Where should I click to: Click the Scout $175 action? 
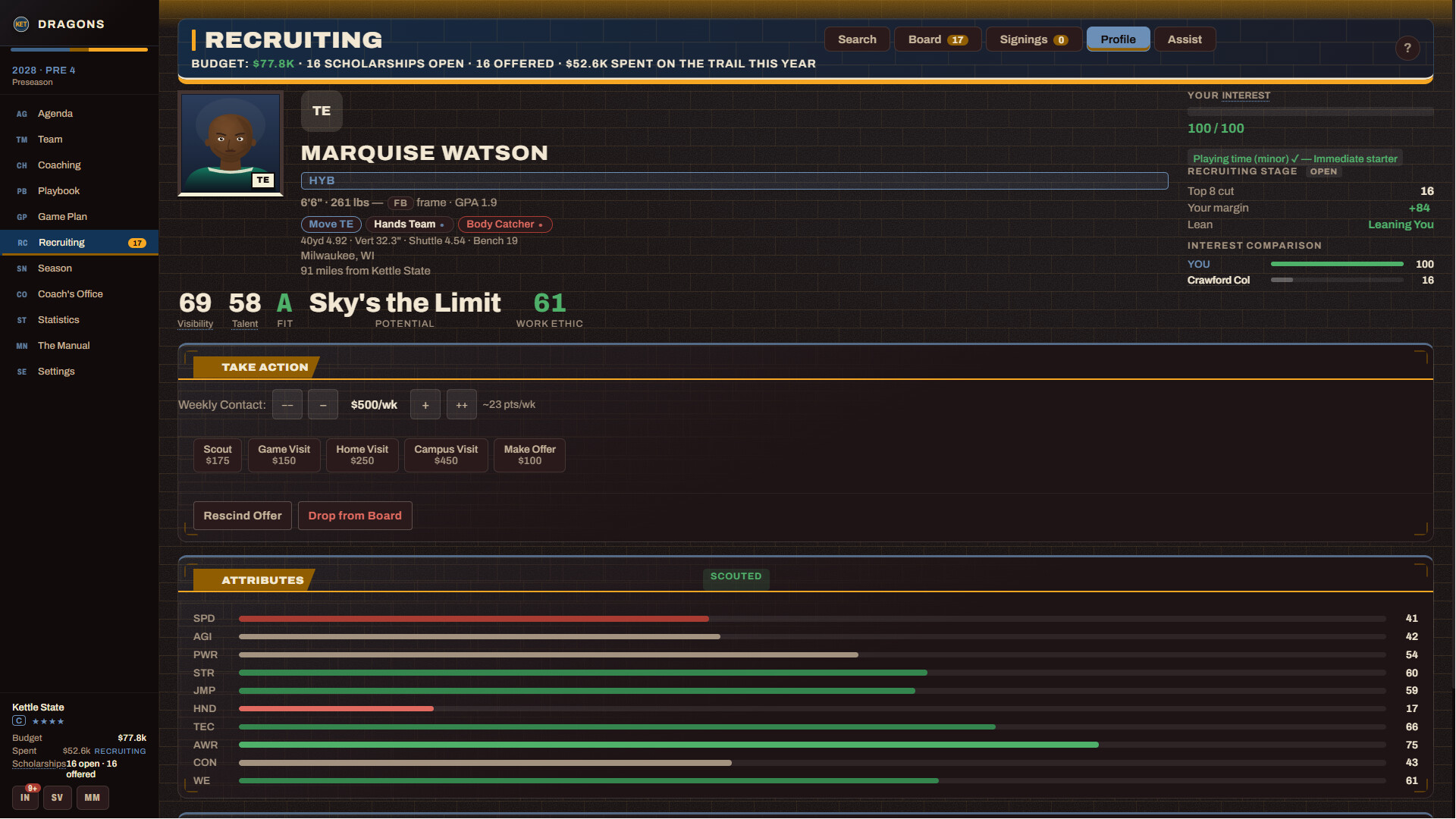click(218, 455)
